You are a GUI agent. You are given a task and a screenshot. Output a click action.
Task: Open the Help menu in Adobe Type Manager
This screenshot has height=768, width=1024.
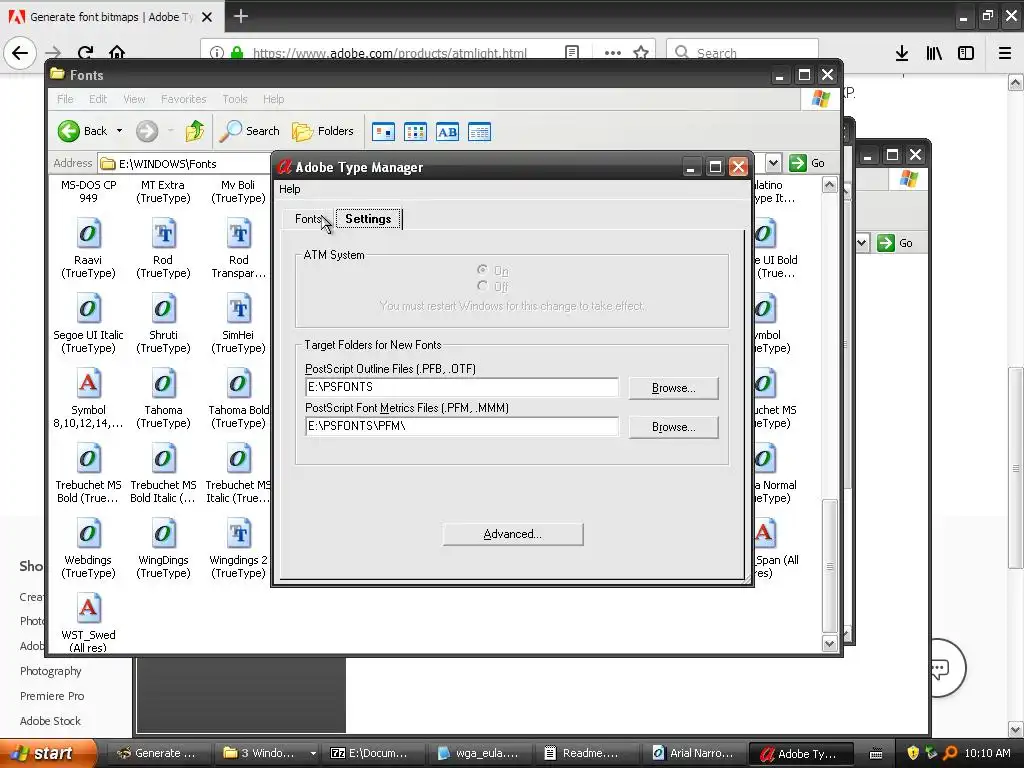(x=290, y=189)
